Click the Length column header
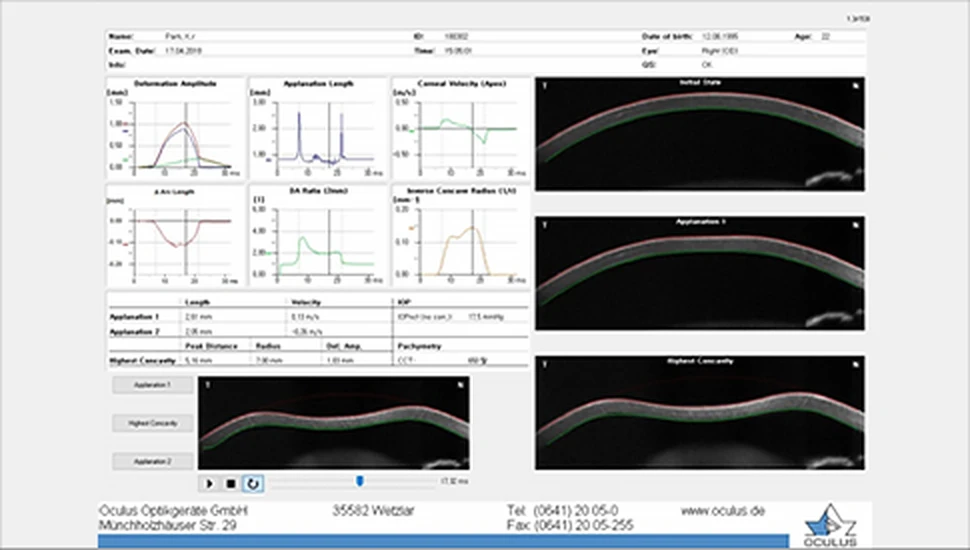This screenshot has width=970, height=550. (x=197, y=303)
